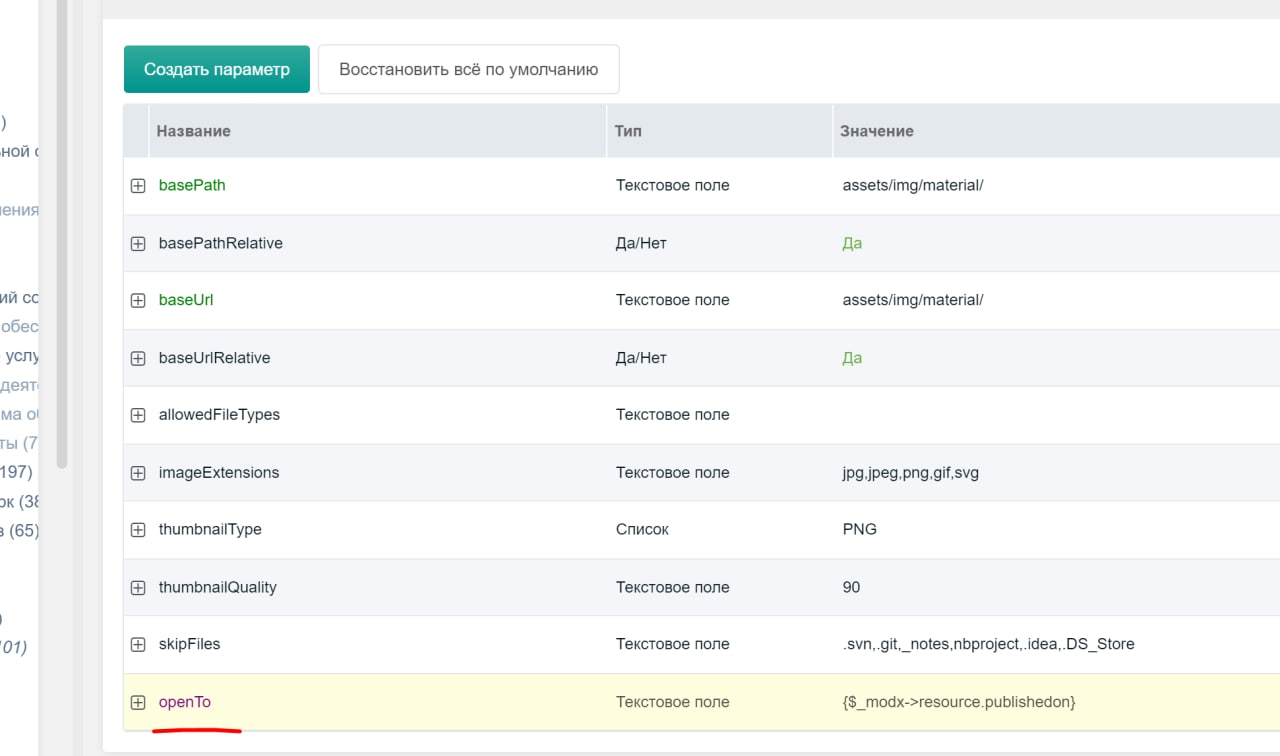Click the Да/Нет type of basePathRelative
This screenshot has width=1280, height=756.
641,243
